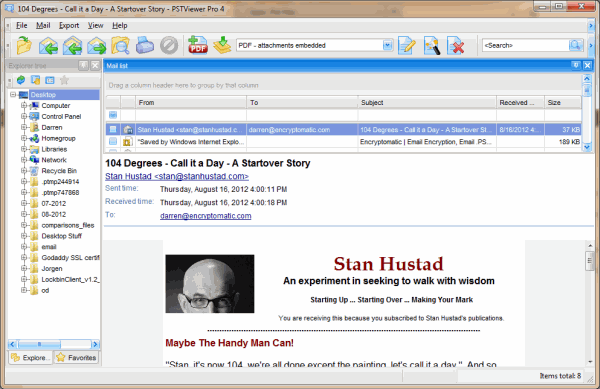The height and width of the screenshot is (389, 600).
Task: Expand the email folder node
Action: pyautogui.click(x=24, y=247)
